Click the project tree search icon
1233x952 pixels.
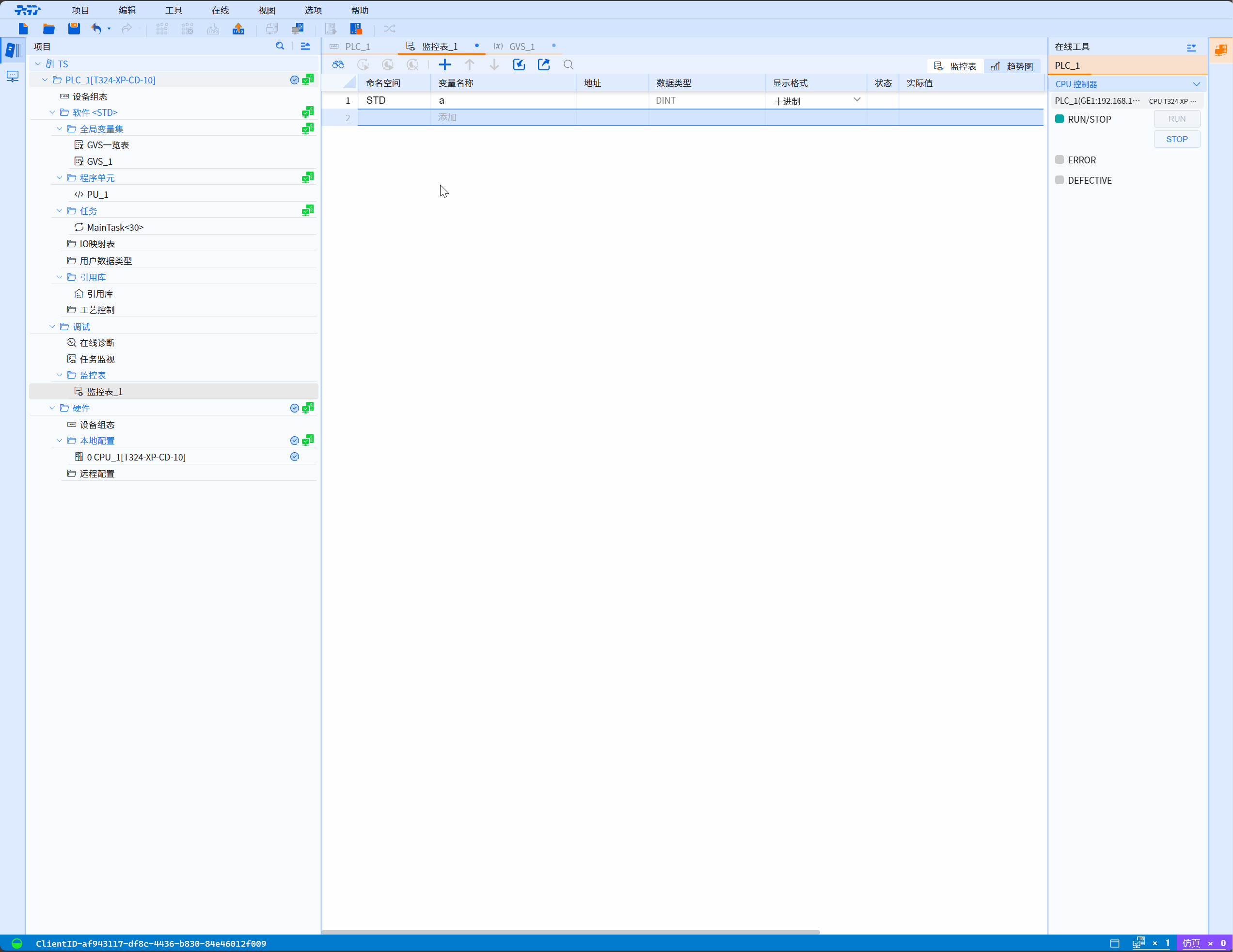[280, 47]
